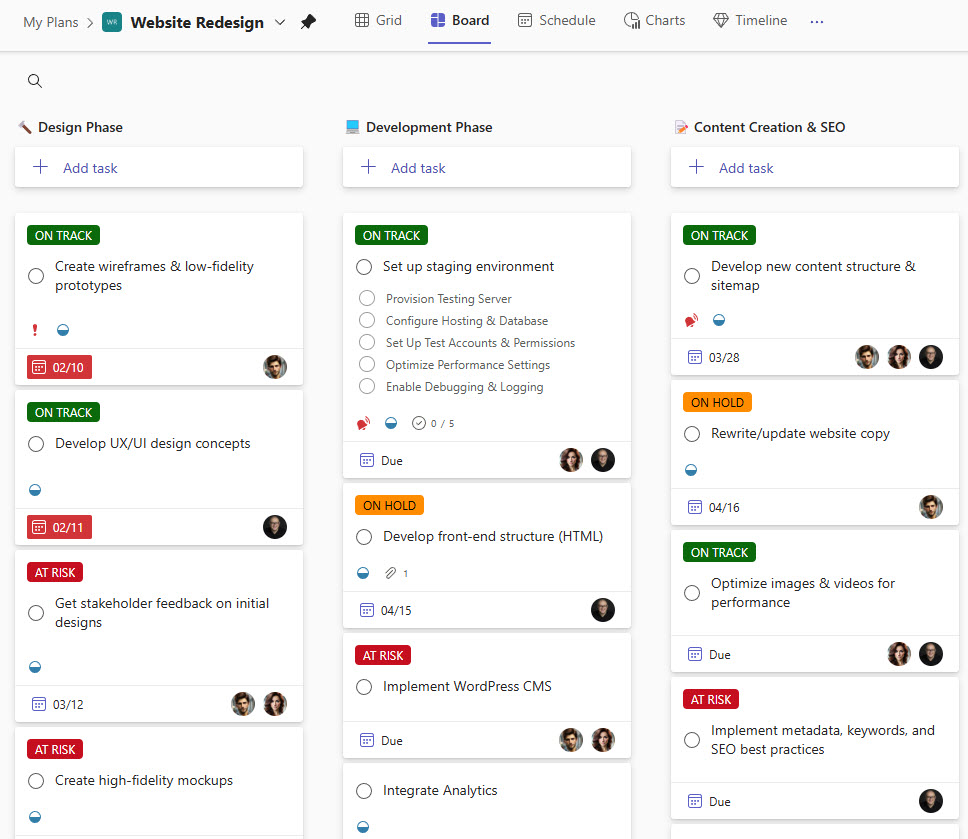
Task: Add task in Design Phase column
Action: pos(159,167)
